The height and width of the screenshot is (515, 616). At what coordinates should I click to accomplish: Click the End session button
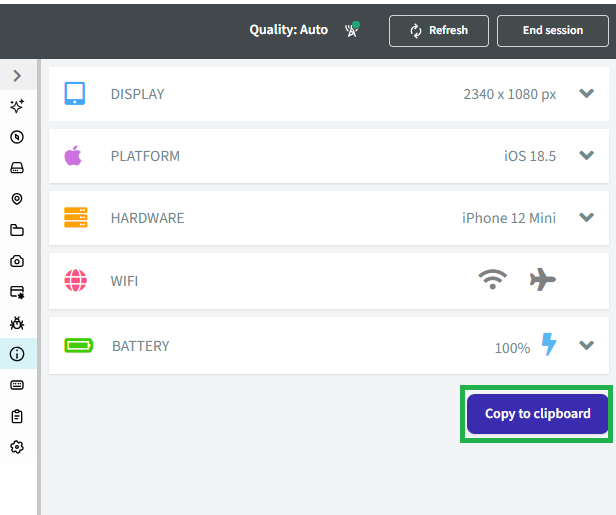552,30
